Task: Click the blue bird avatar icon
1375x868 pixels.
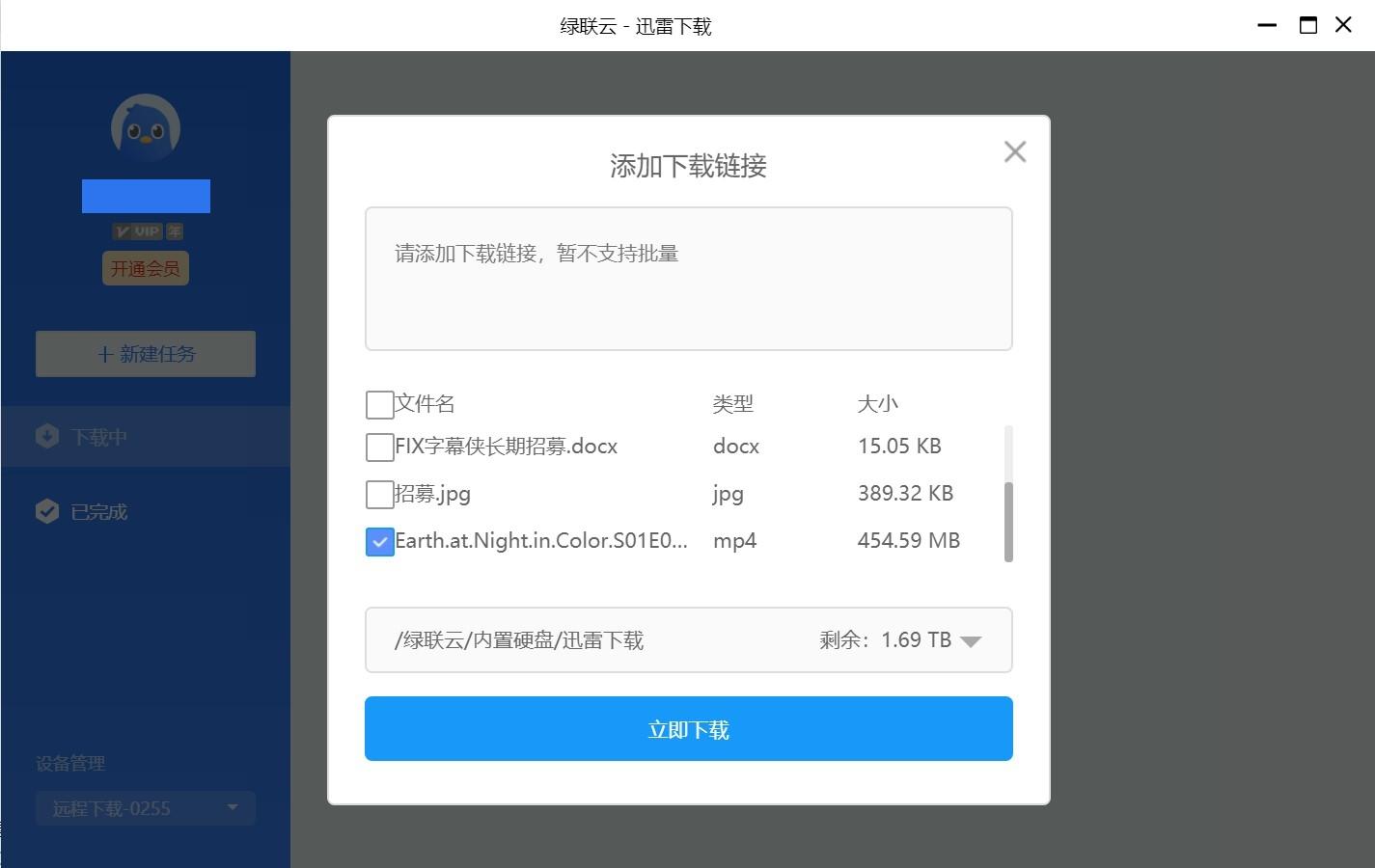Action: tap(146, 128)
